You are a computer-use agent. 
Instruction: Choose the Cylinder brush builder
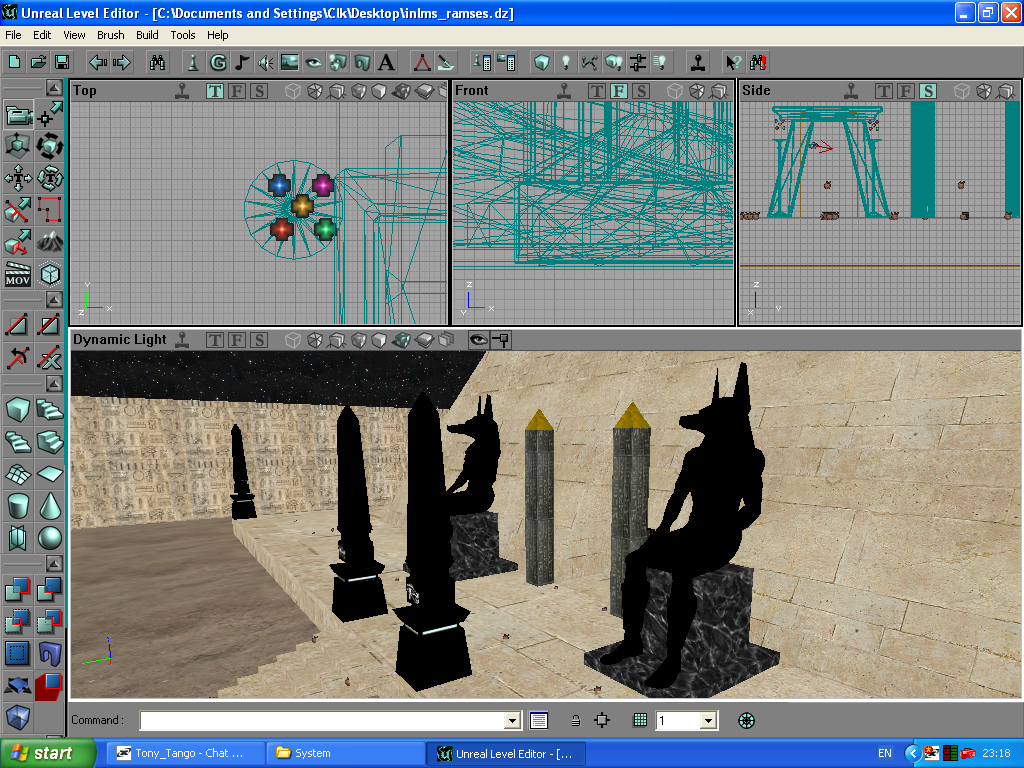(x=18, y=506)
